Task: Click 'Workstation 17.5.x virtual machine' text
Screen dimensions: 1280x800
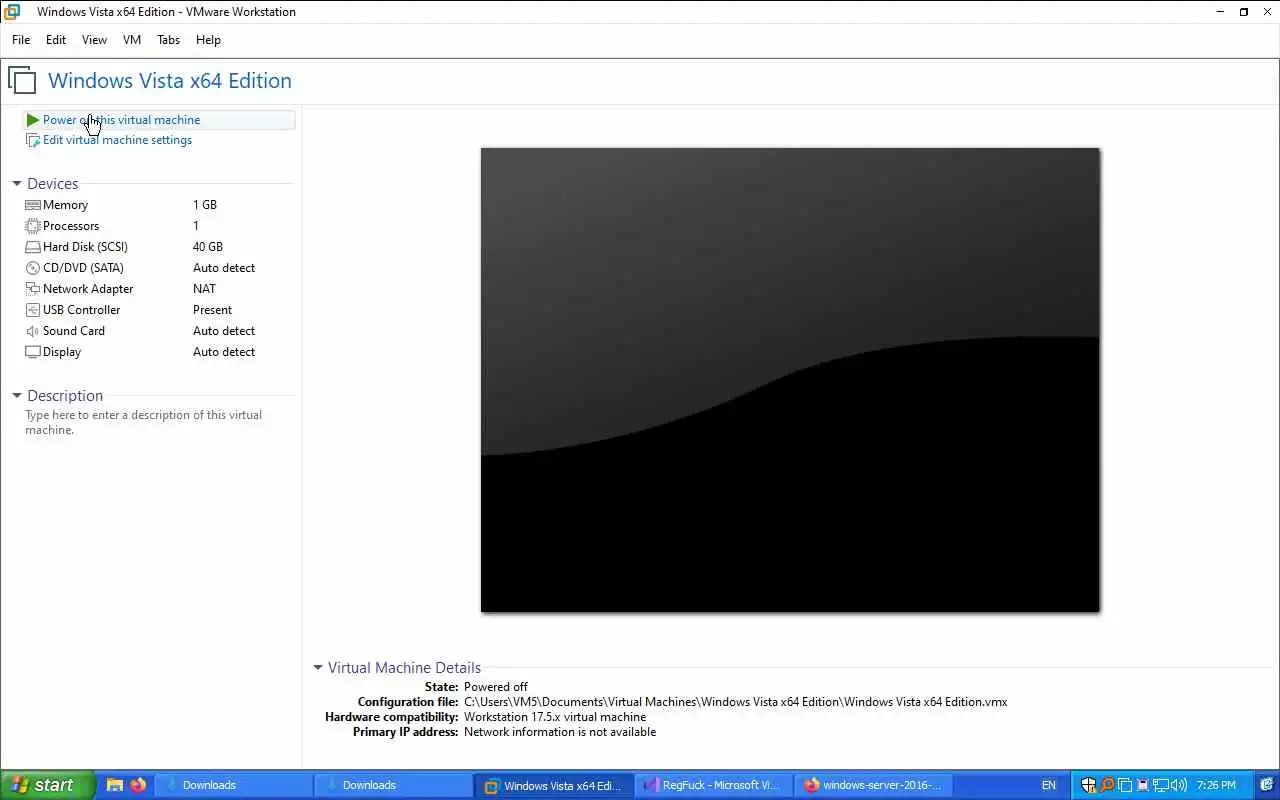Action: (555, 717)
